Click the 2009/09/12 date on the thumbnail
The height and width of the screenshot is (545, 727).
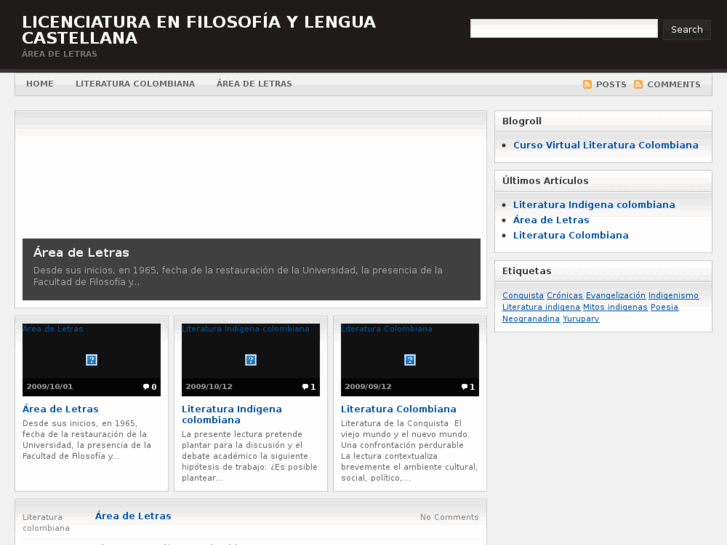368,387
